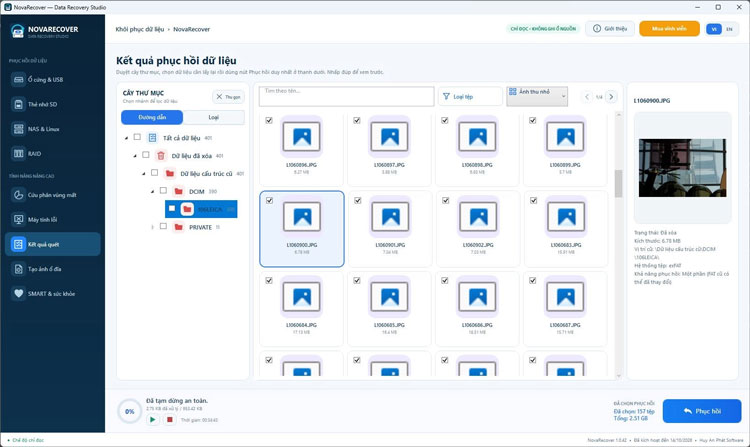Click the info icon in Giới thiệu
Image resolution: width=750 pixels, height=447 pixels.
tap(597, 29)
